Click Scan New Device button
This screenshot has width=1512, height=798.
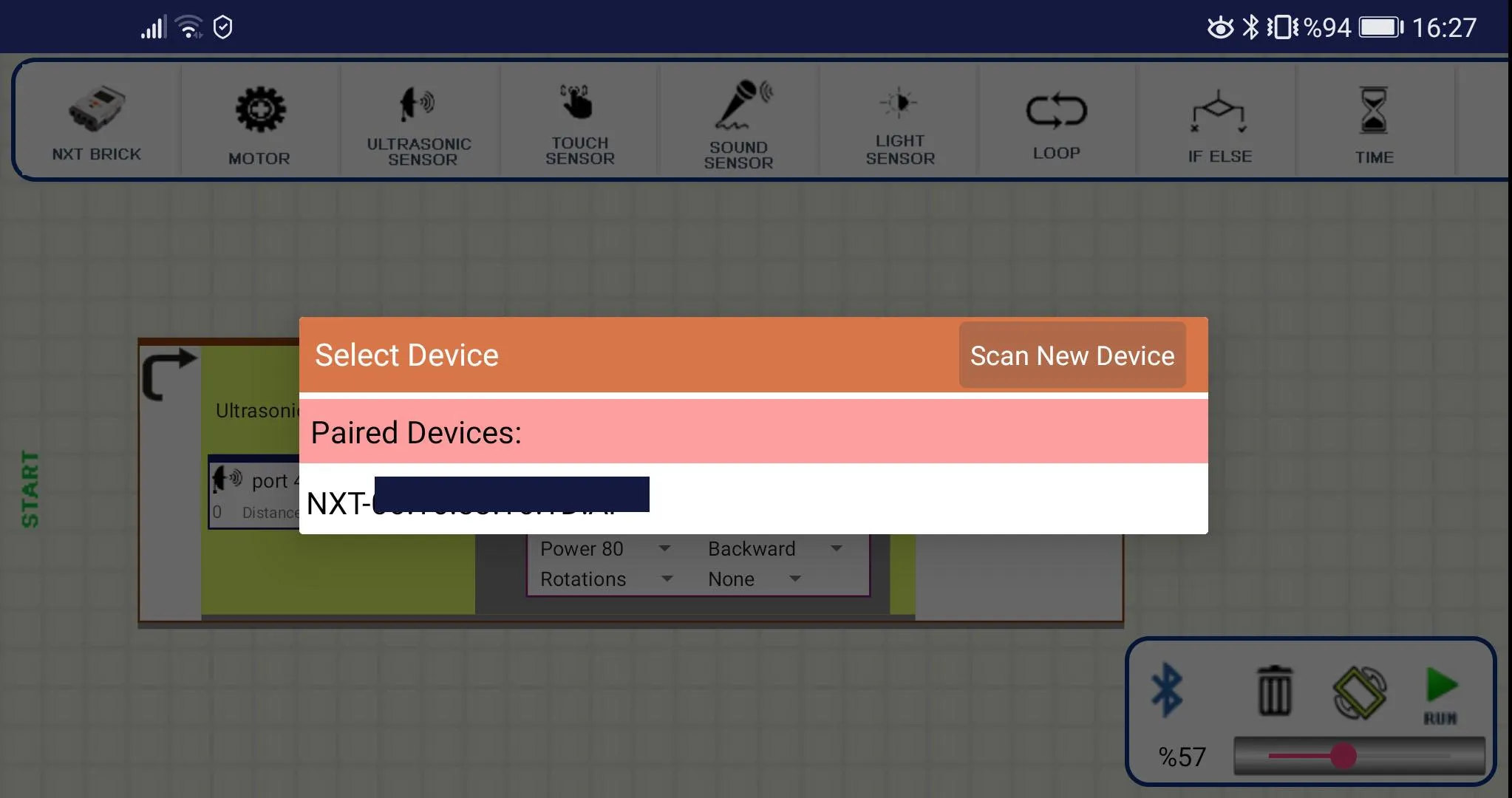1072,355
